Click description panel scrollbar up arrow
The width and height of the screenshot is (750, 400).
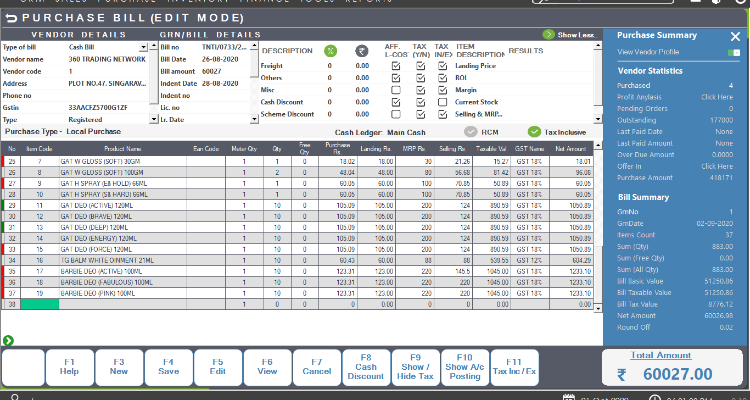tap(598, 46)
